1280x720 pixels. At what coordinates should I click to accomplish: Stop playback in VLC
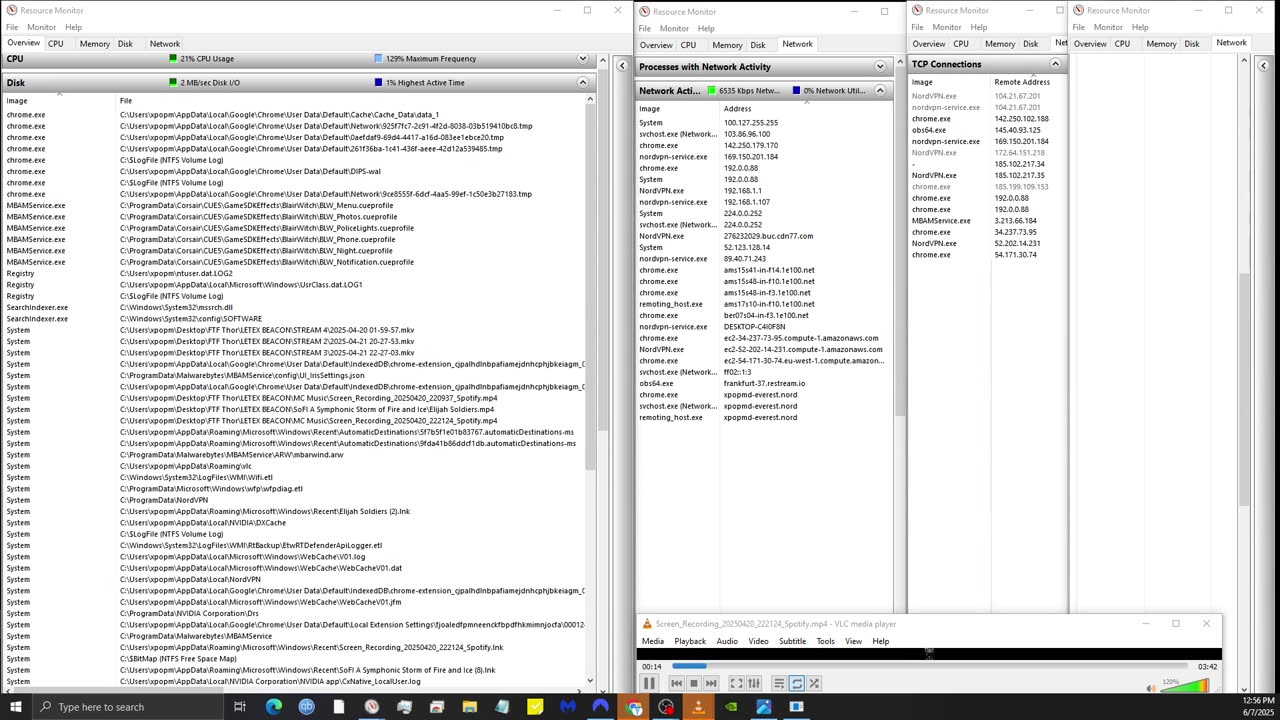pos(693,683)
